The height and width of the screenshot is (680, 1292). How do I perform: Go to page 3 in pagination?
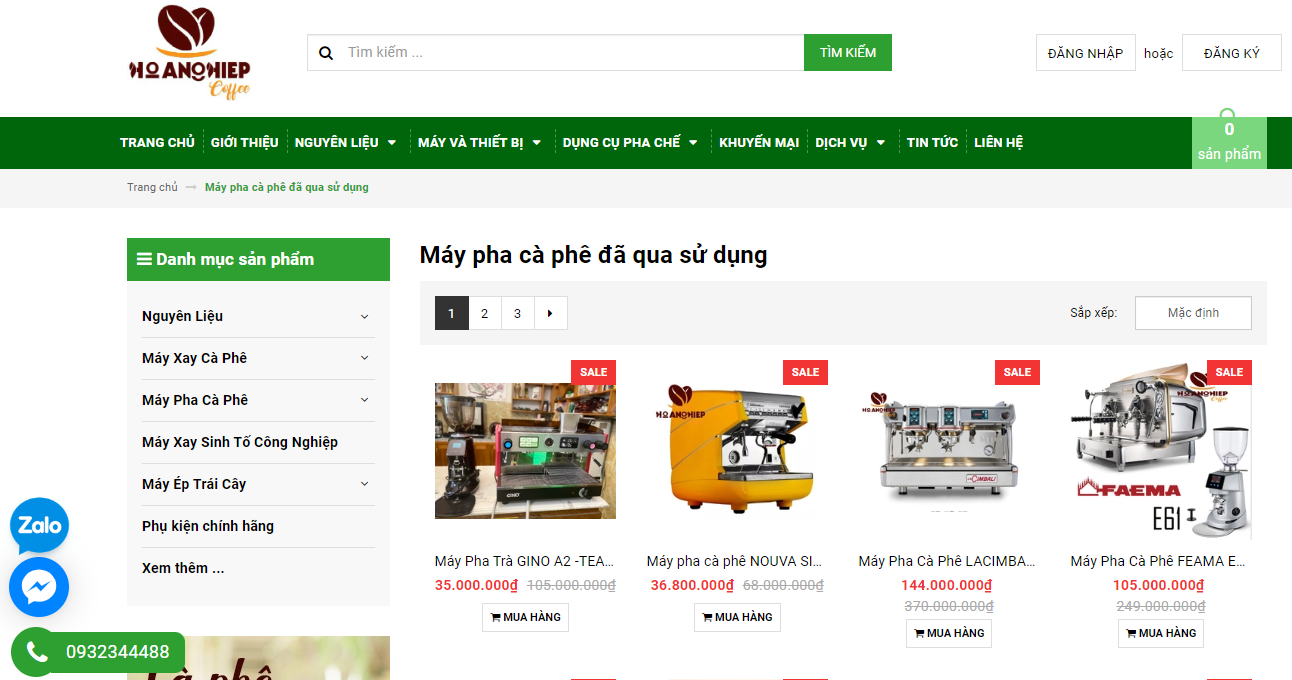pyautogui.click(x=517, y=312)
